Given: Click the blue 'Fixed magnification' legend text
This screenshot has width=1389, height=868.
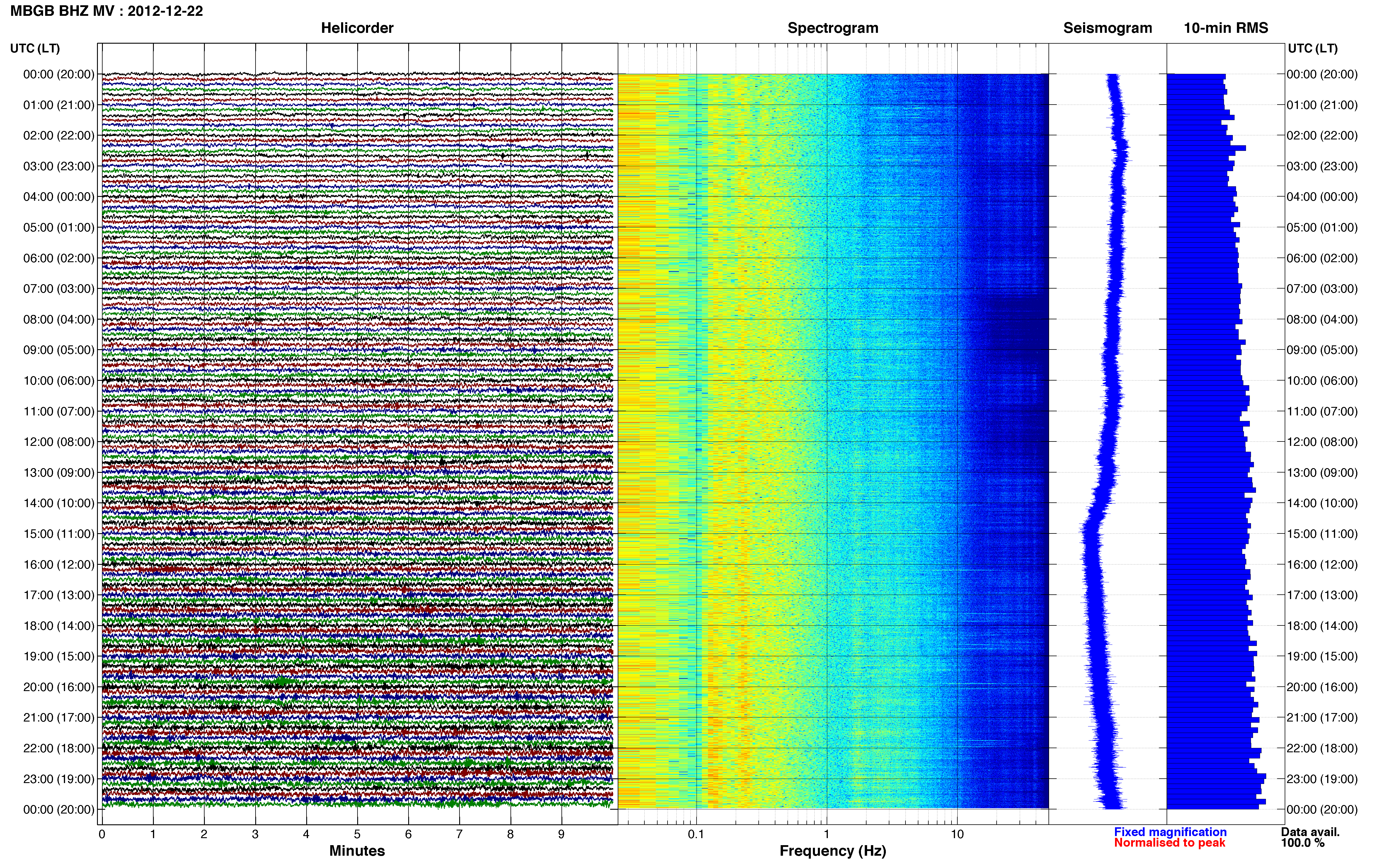Looking at the screenshot, I should click(1170, 833).
